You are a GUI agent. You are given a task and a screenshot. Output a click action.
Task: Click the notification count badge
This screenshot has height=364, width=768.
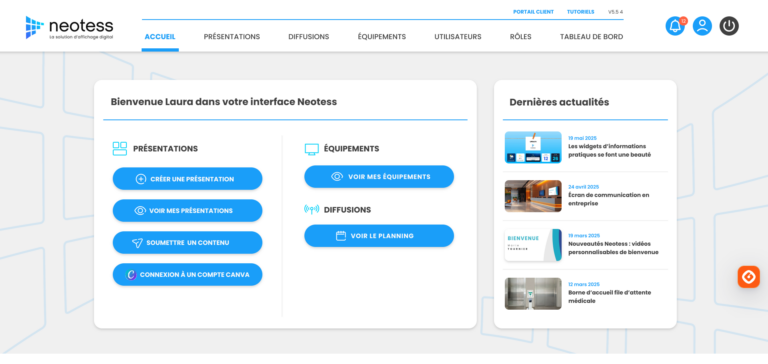683,21
